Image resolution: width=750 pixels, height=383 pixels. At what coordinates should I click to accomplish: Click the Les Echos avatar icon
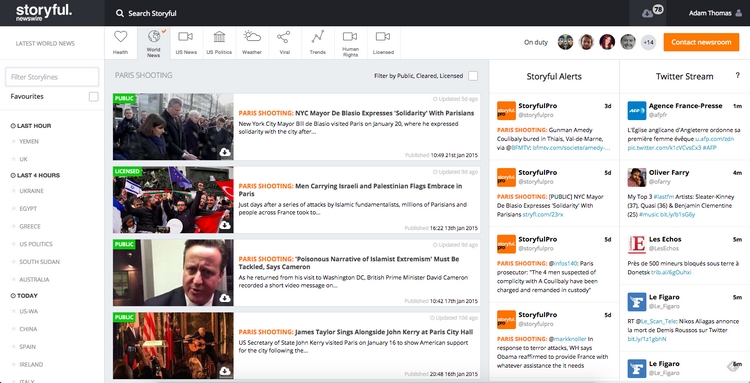click(637, 244)
